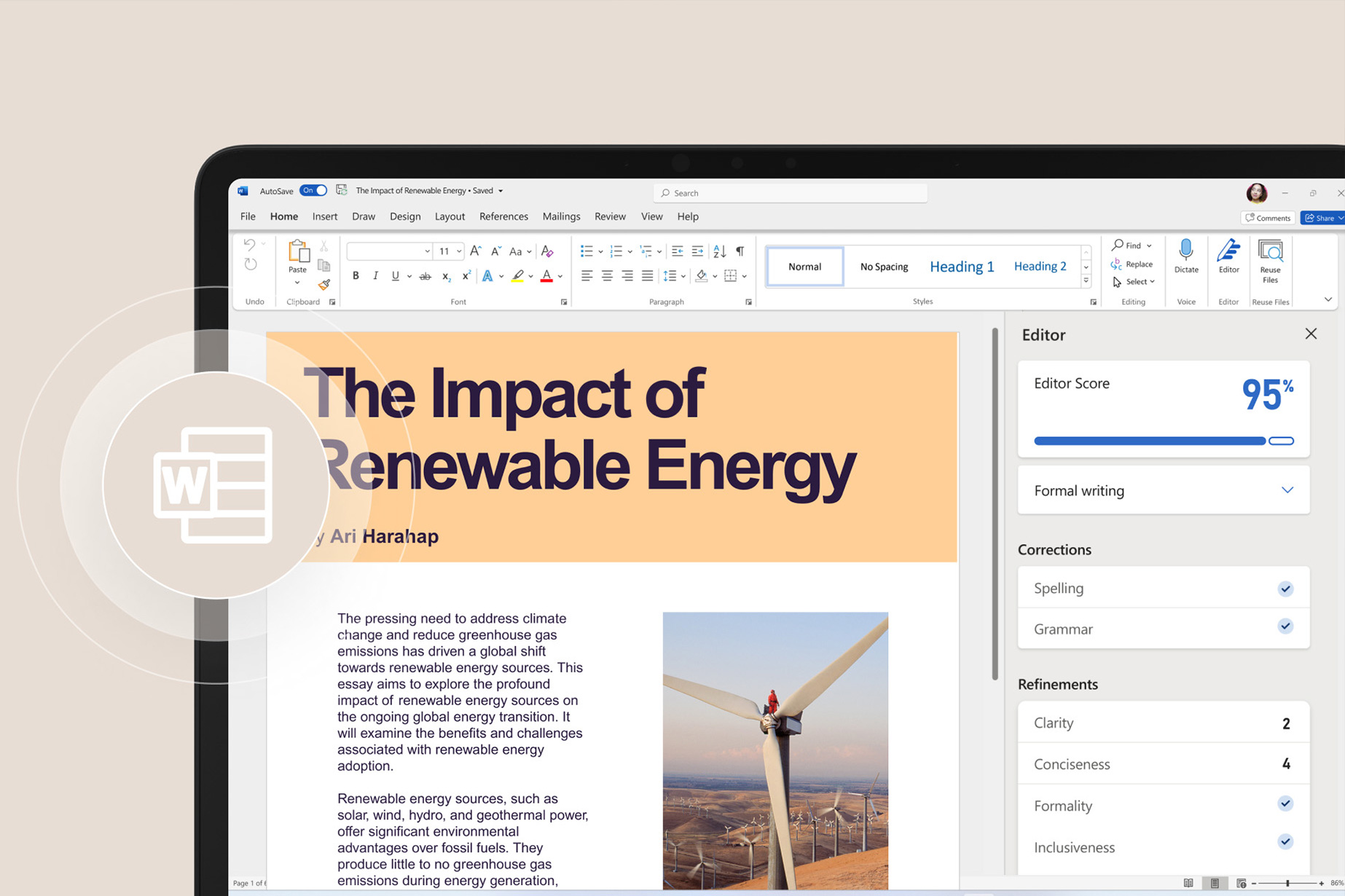Click the Comments button
This screenshot has width=1345, height=896.
click(x=1268, y=218)
